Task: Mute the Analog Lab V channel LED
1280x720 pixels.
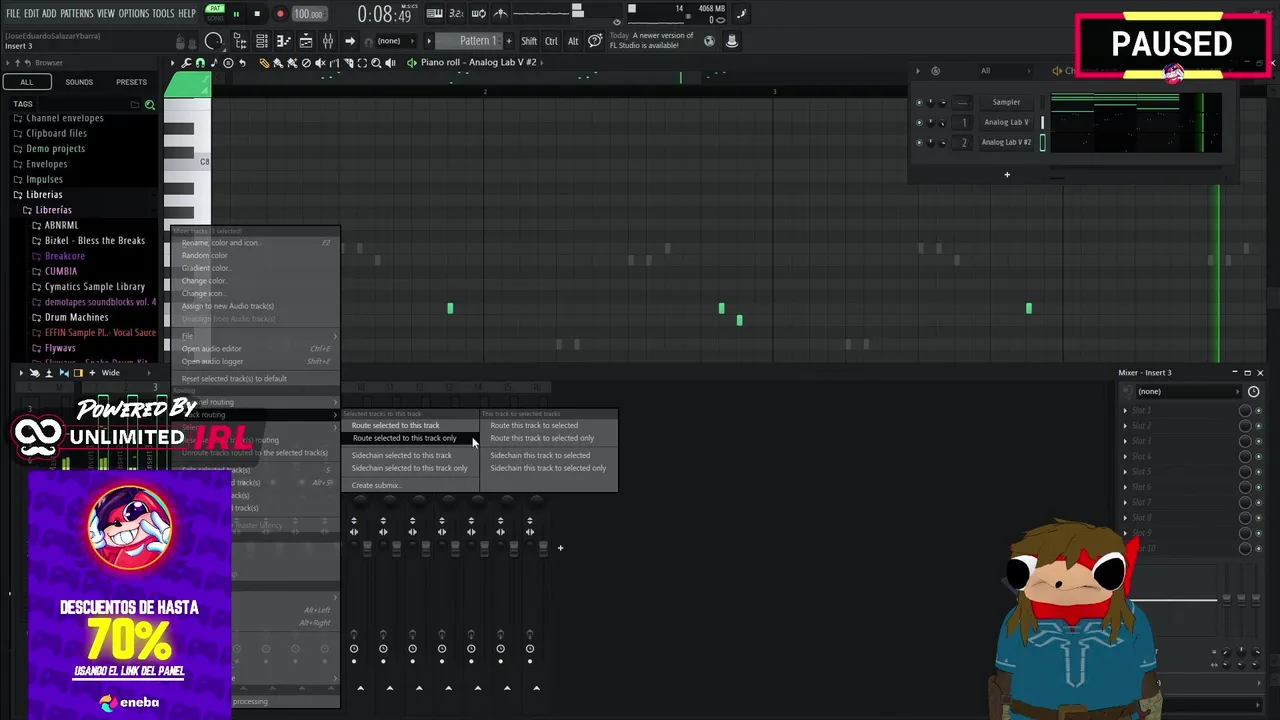Action: point(919,122)
